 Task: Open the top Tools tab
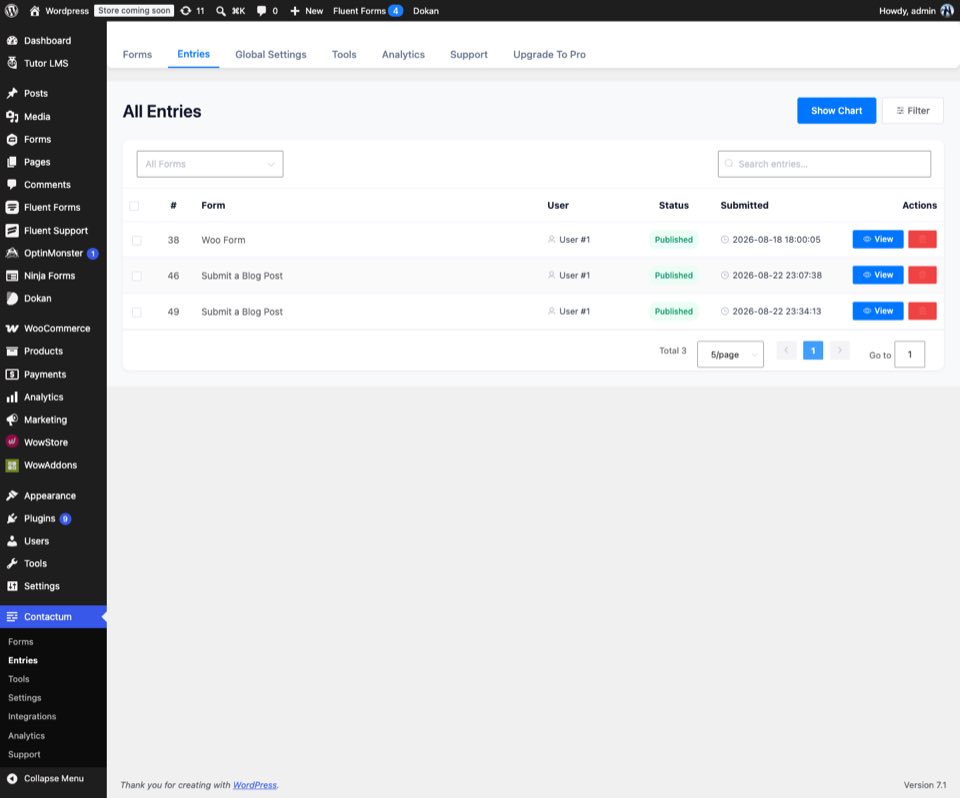[x=344, y=55]
